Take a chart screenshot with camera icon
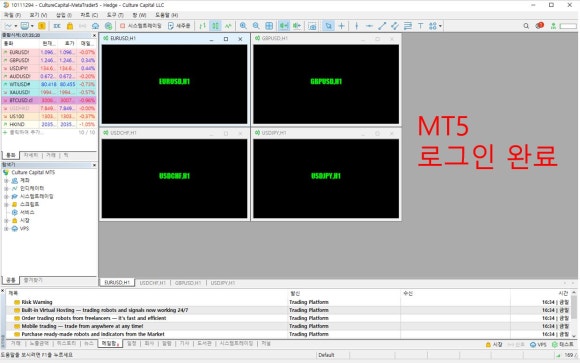This screenshot has height=363, width=580. point(312,26)
